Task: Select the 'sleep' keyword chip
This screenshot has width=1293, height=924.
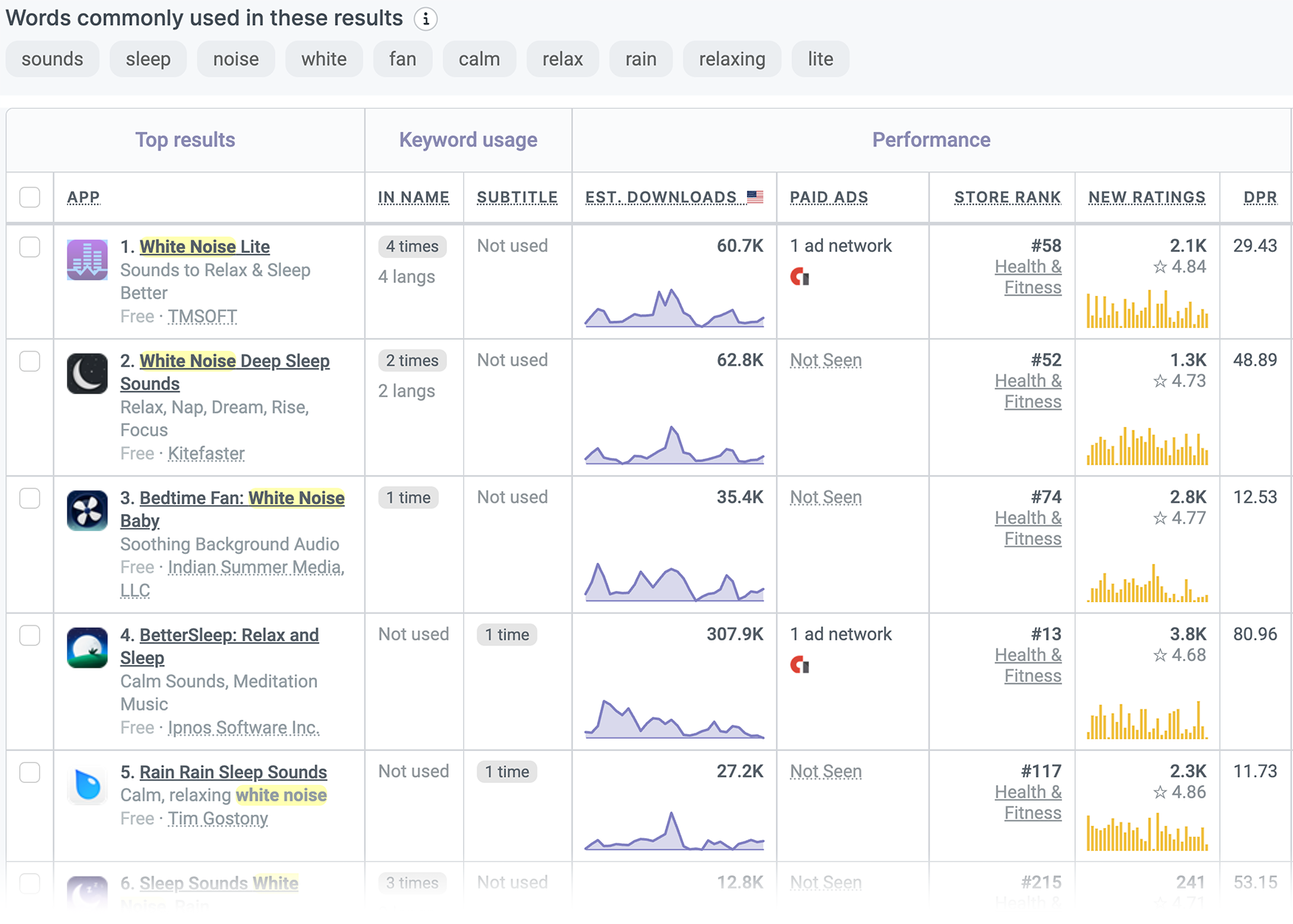Action: point(148,59)
